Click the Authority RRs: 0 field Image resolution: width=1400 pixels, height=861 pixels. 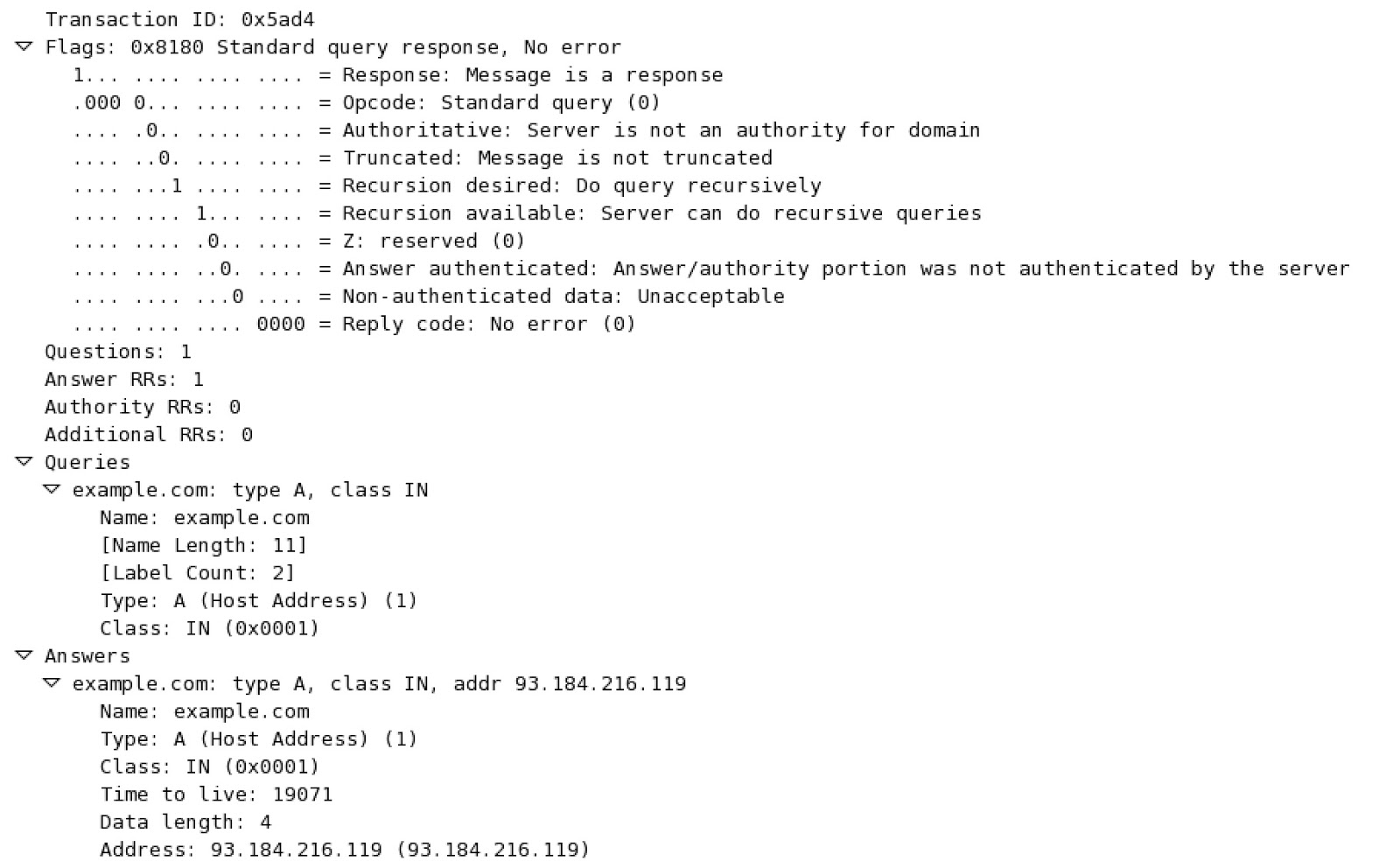143,407
